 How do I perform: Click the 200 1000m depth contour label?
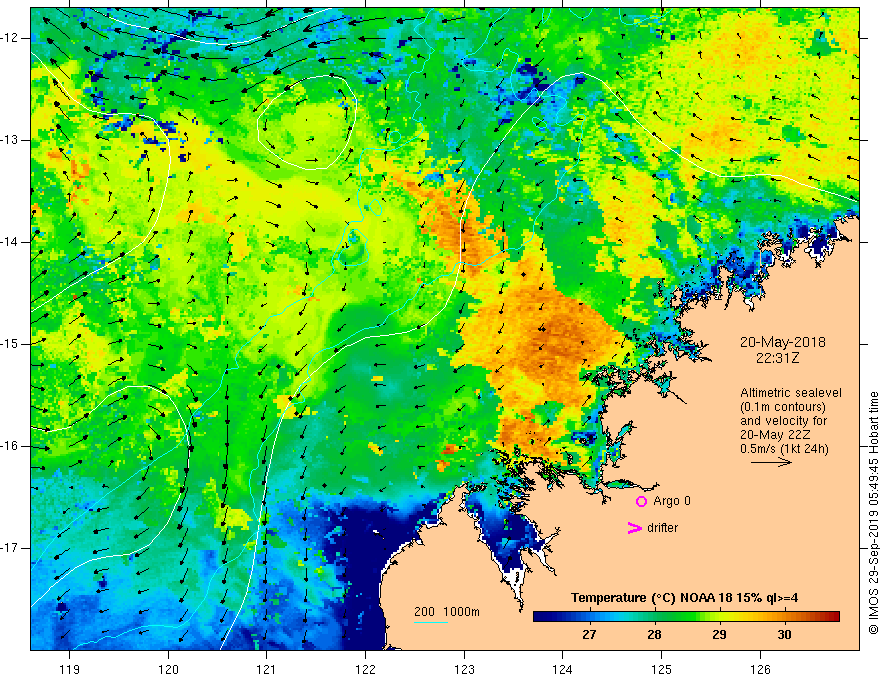click(x=447, y=612)
